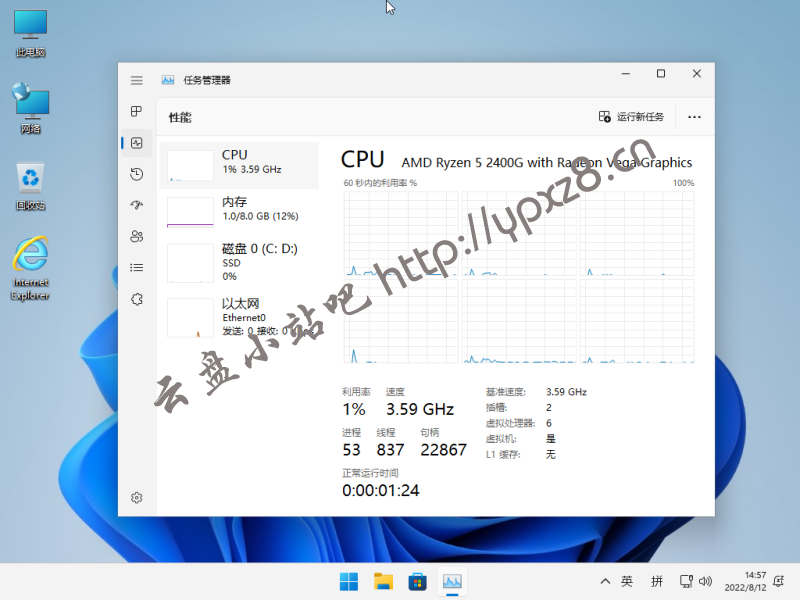The width and height of the screenshot is (800, 600).
Task: Click the handles count 22867
Action: pos(443,449)
